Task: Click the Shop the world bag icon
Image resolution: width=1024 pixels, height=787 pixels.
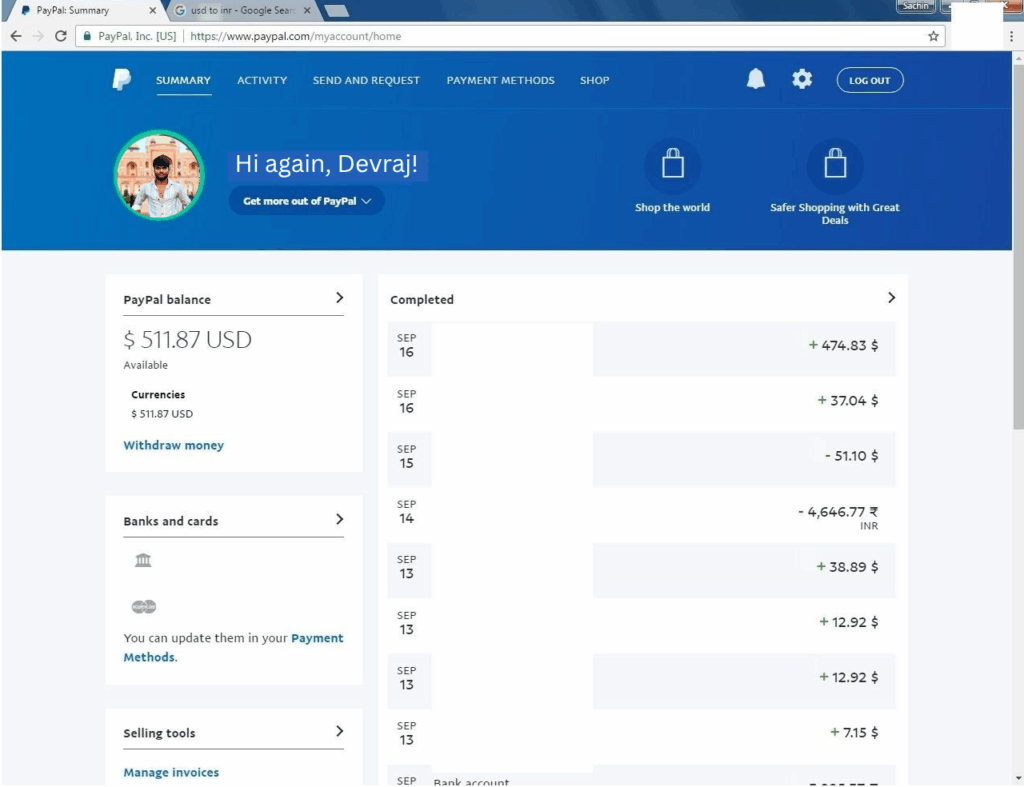Action: pyautogui.click(x=672, y=166)
